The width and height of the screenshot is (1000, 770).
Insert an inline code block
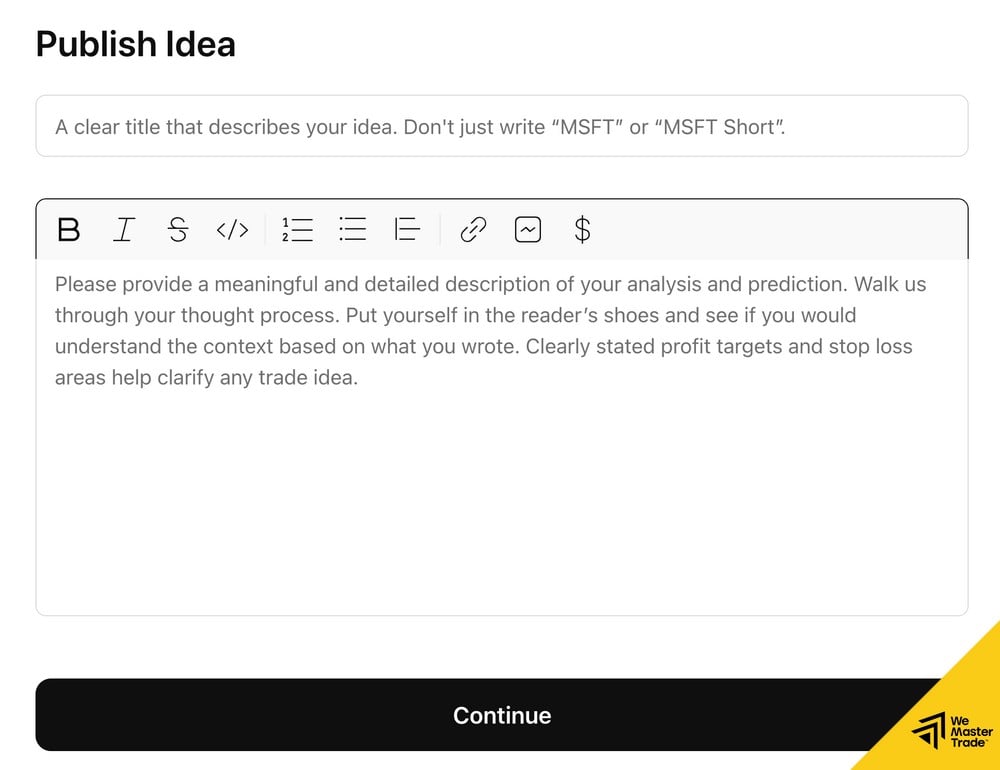[232, 230]
